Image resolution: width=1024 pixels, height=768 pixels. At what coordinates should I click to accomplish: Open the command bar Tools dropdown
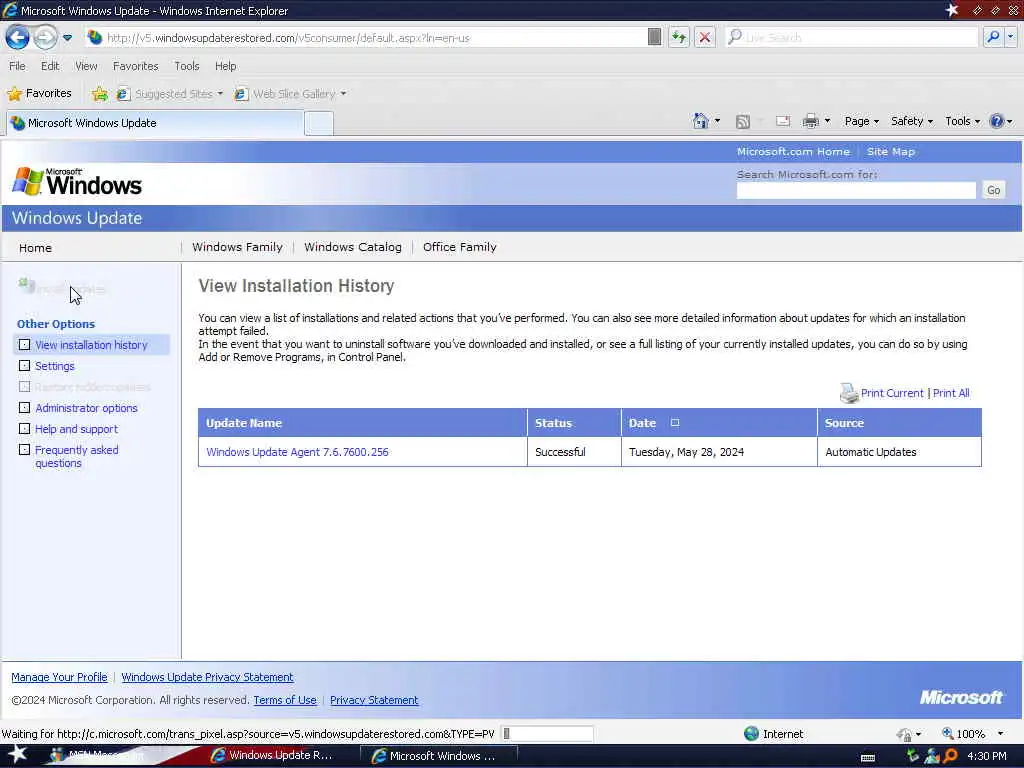click(963, 121)
